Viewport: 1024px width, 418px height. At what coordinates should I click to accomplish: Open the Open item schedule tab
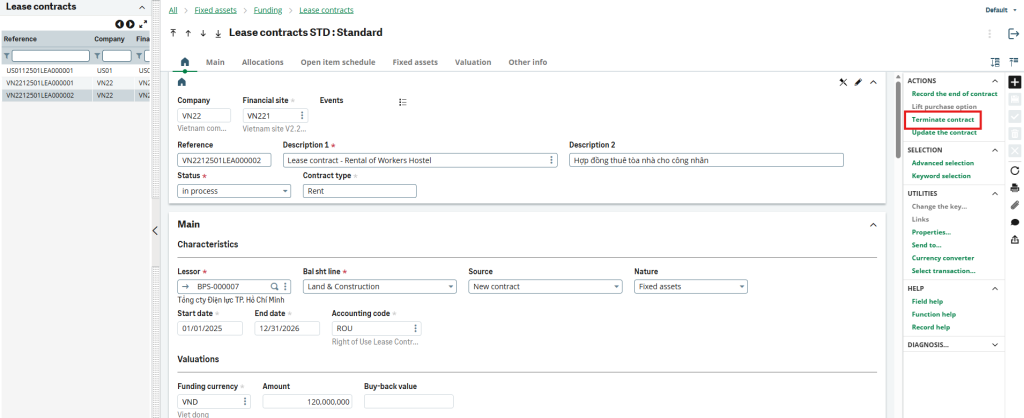[337, 62]
